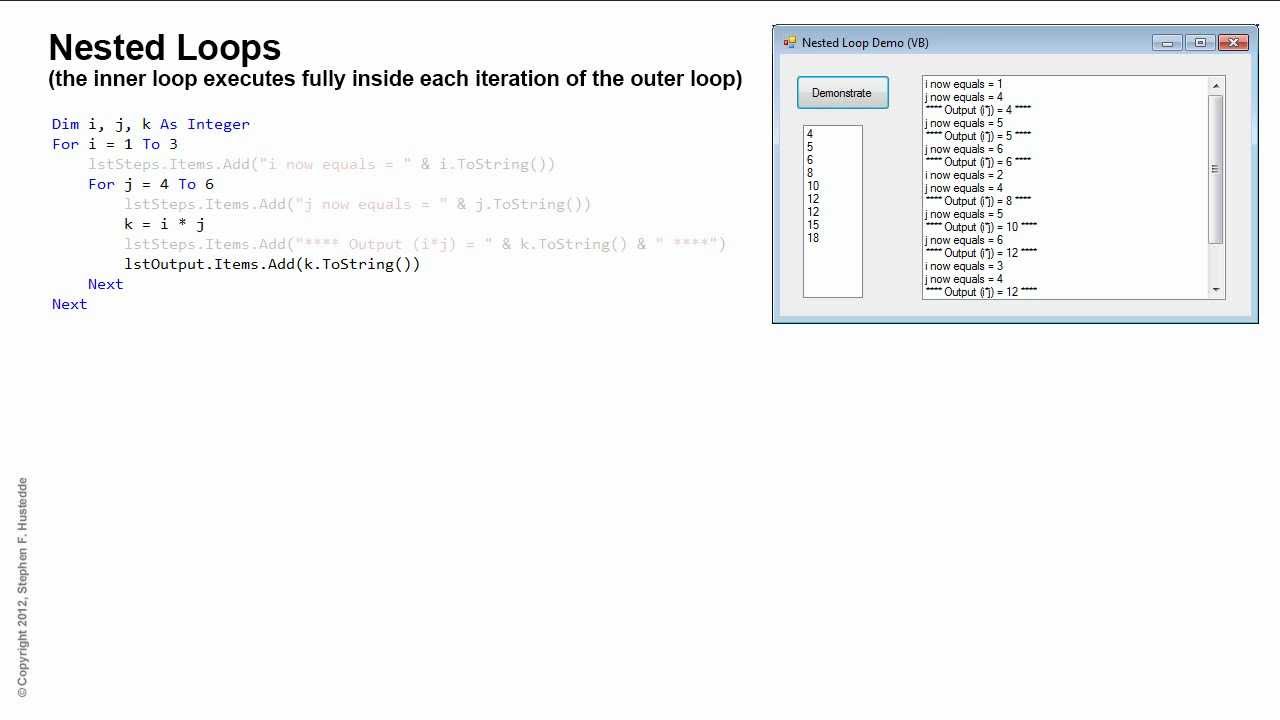Maximize the Nested Loop Demo window

1200,42
